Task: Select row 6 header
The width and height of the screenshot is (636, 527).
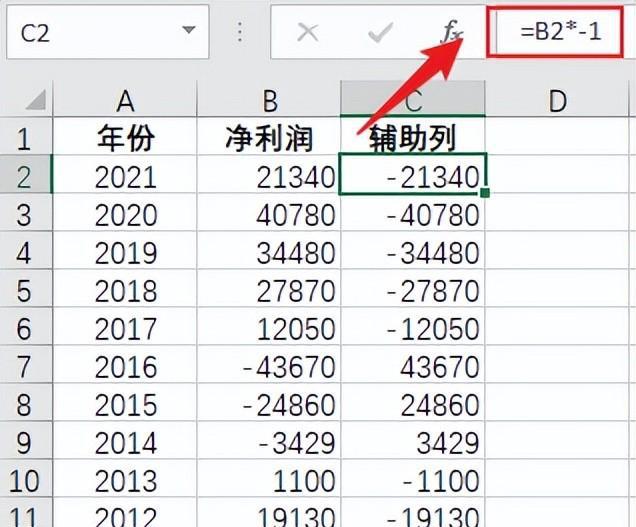Action: pos(26,326)
